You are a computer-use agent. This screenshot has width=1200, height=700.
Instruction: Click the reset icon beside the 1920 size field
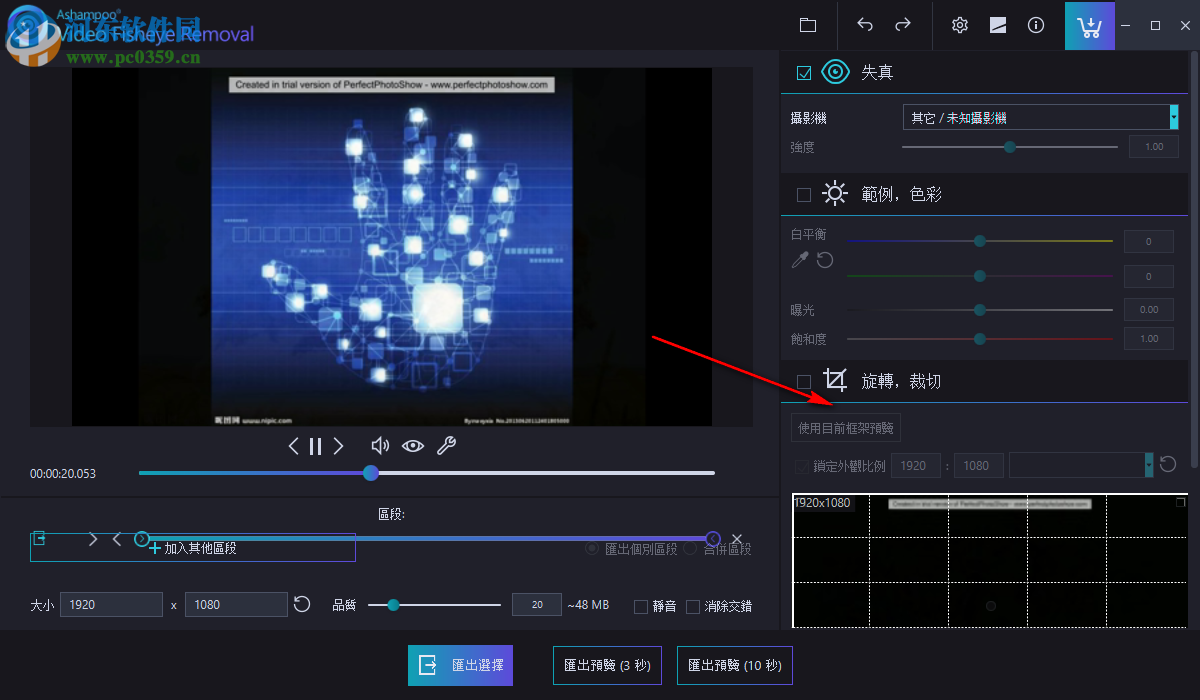point(302,604)
